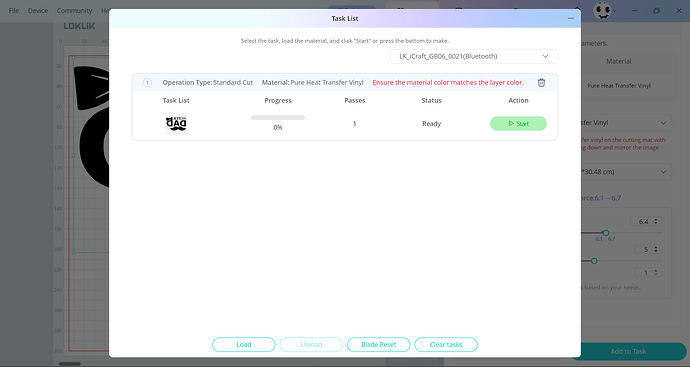Click 'Material: Pure Heat Transfer Vinyl' text
Viewport: 690px width, 367px height.
pyautogui.click(x=312, y=82)
